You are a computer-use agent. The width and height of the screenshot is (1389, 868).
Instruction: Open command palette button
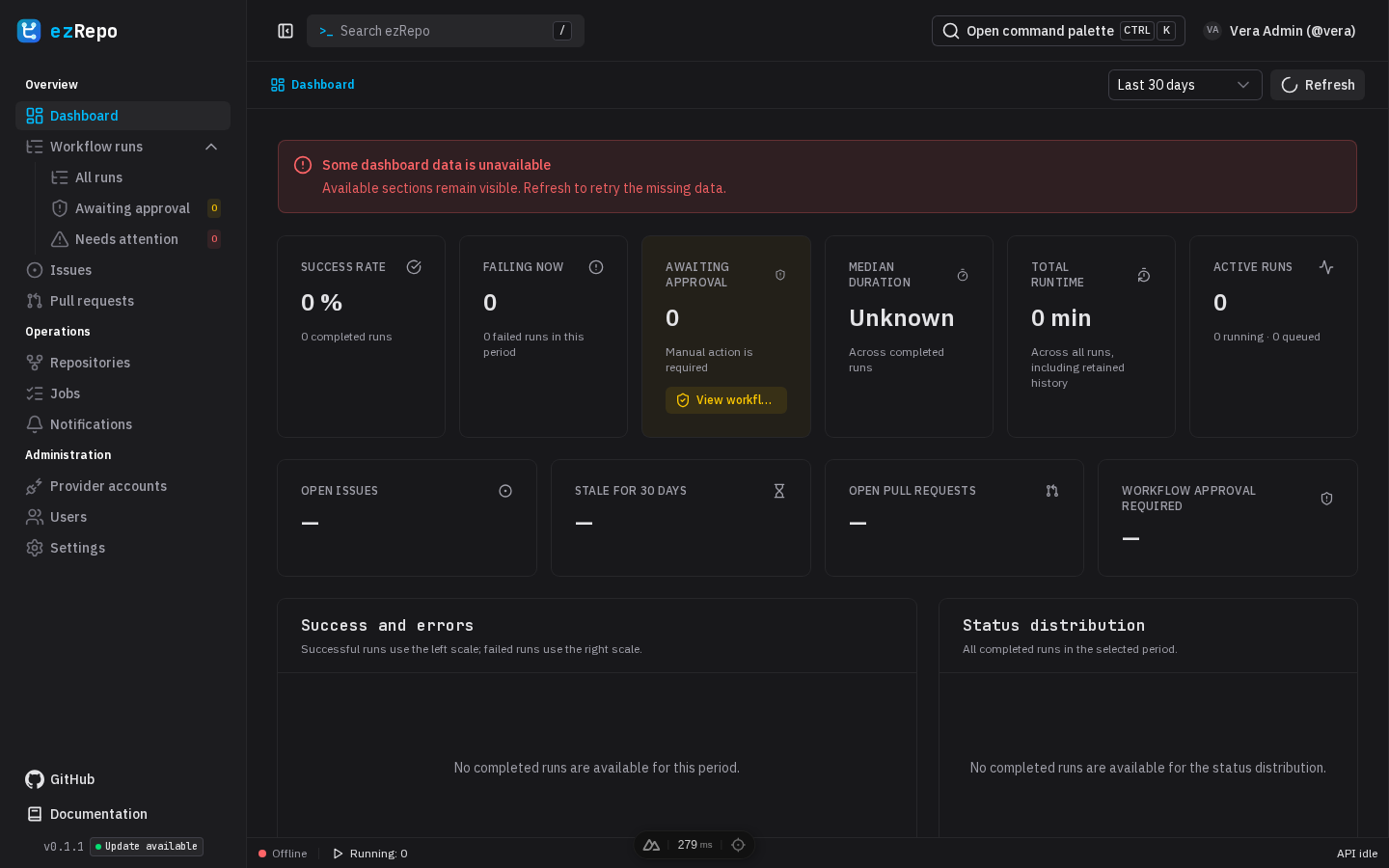click(1058, 31)
